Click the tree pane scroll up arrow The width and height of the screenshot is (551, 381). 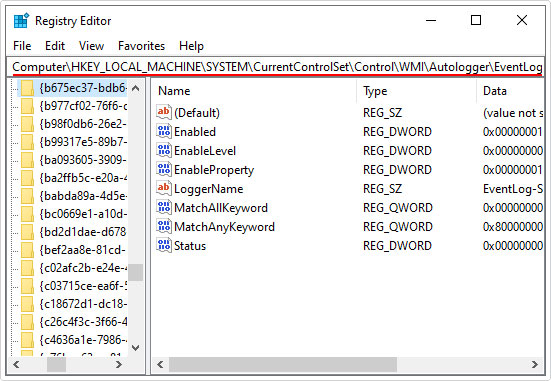(x=135, y=88)
